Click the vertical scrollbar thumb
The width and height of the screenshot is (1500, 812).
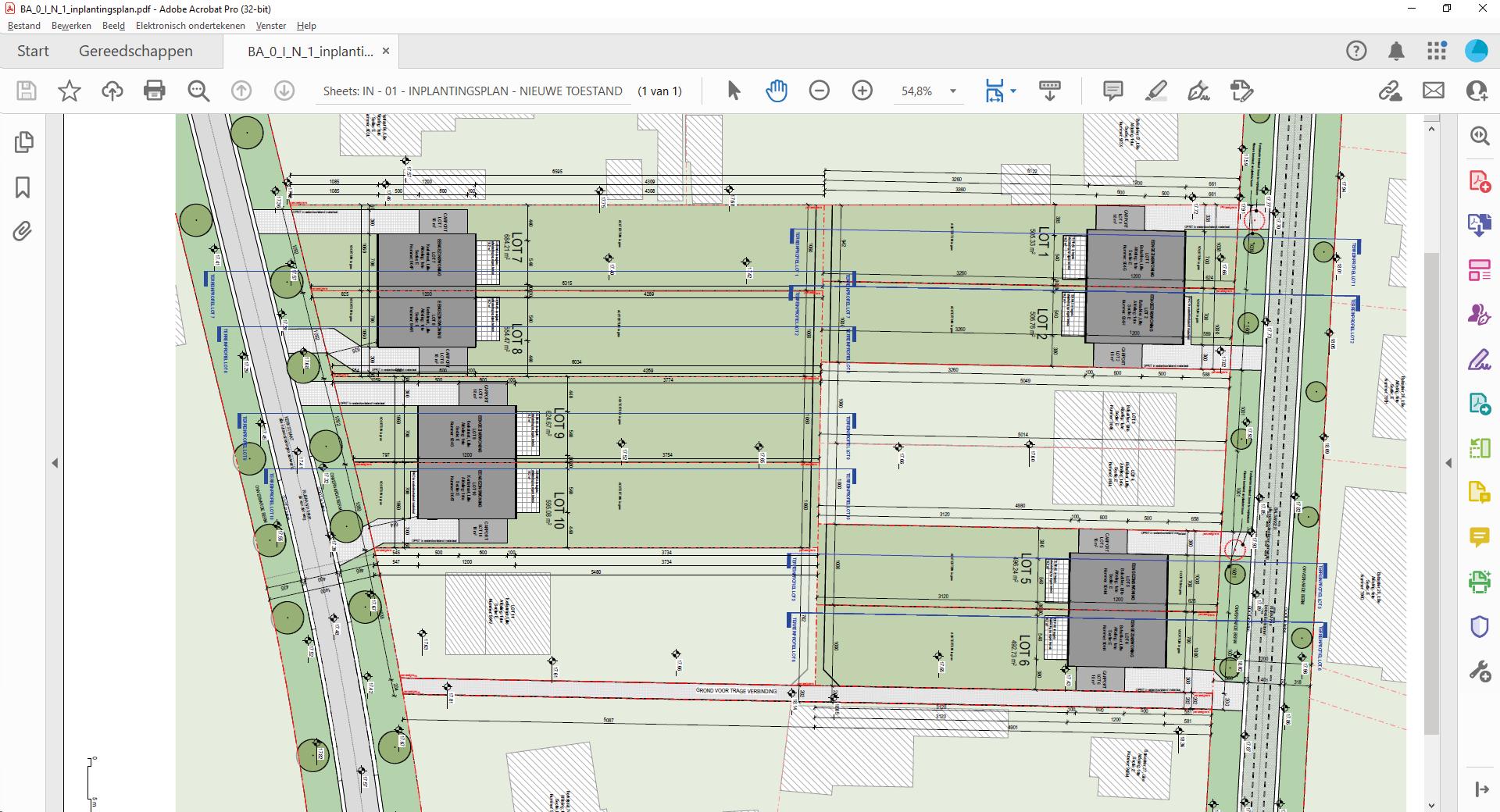tap(1431, 492)
